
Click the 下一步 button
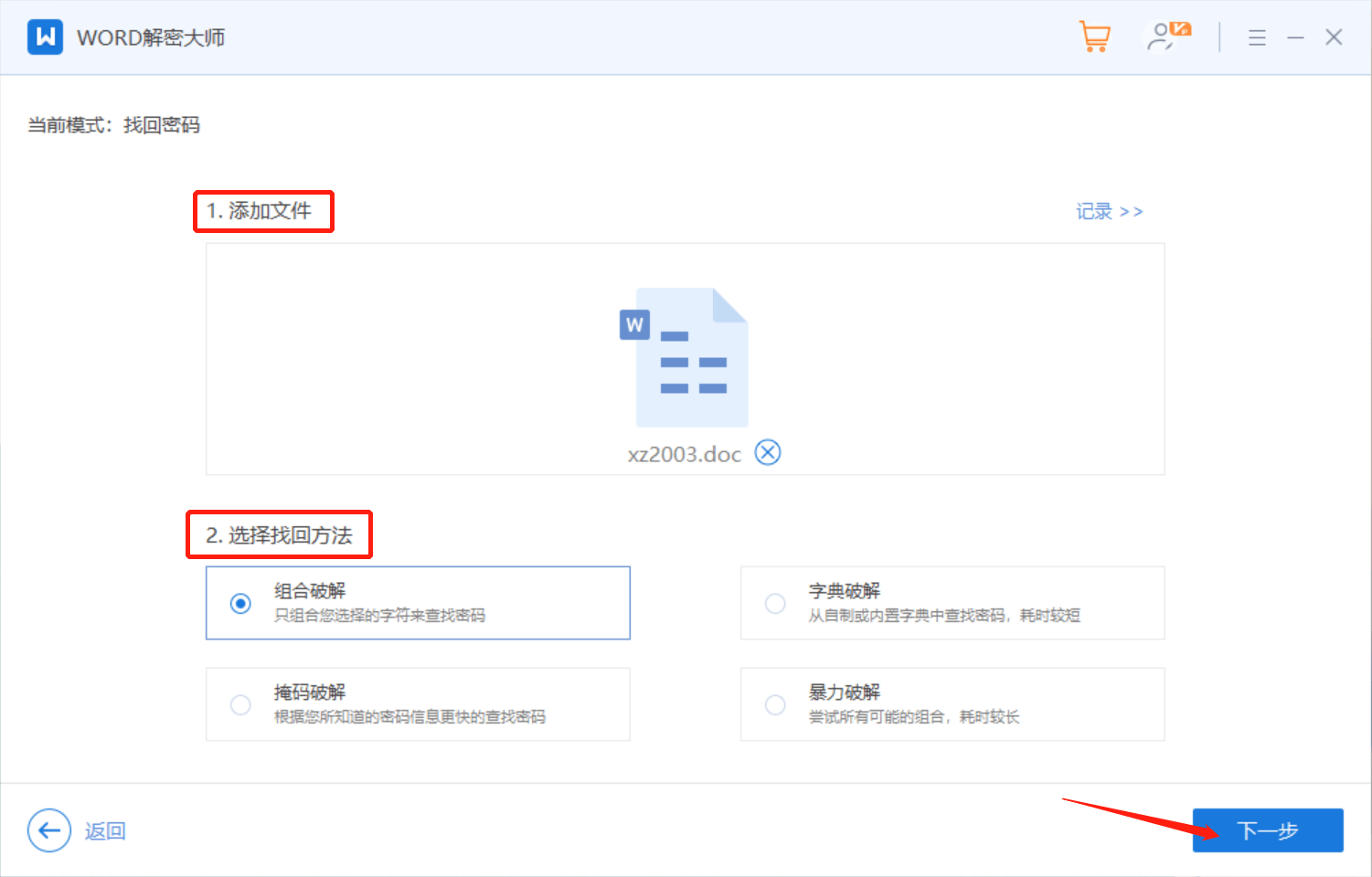(1267, 829)
